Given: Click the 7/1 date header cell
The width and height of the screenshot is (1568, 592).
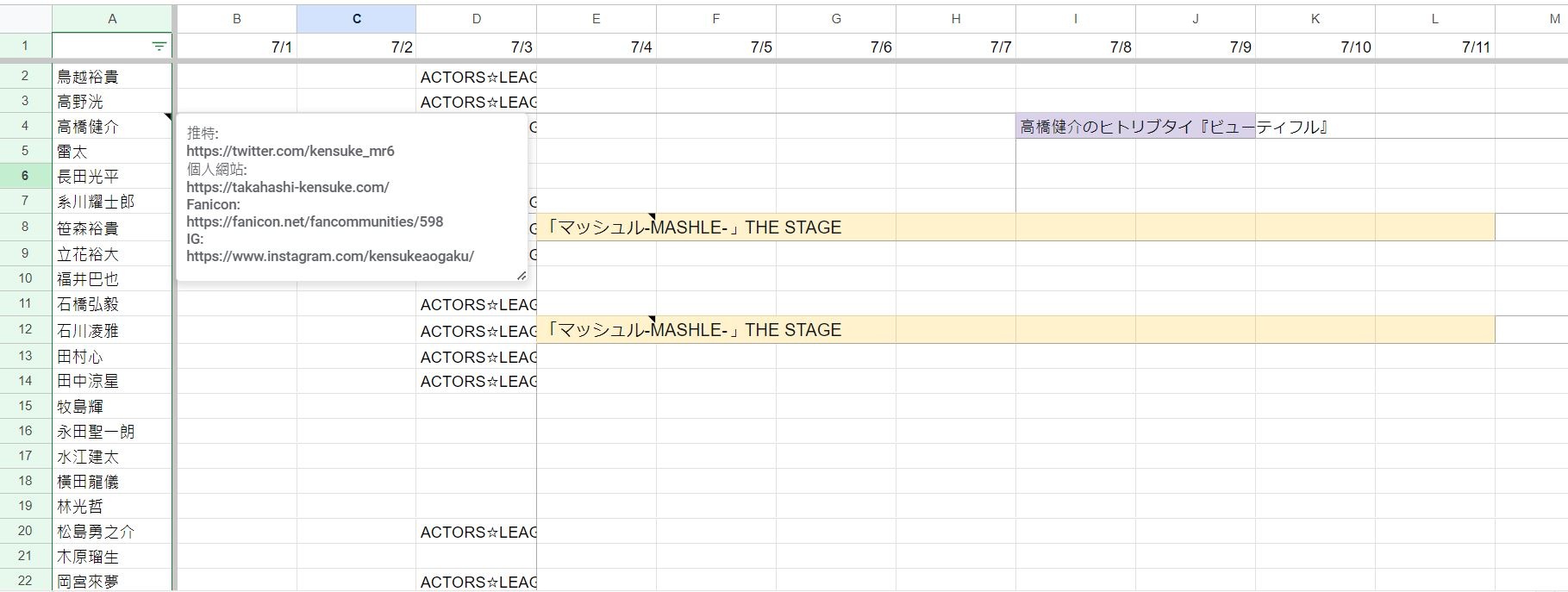Looking at the screenshot, I should 237,47.
